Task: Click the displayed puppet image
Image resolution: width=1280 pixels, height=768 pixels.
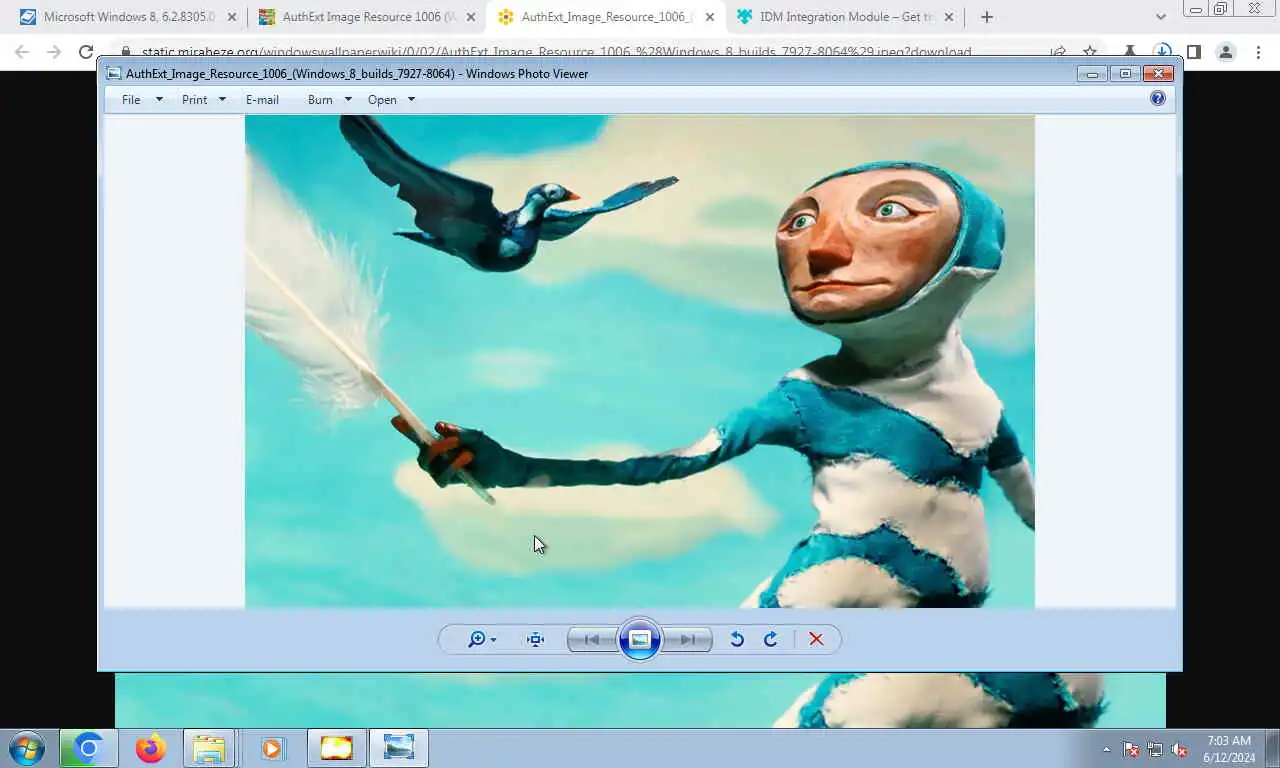Action: click(640, 361)
